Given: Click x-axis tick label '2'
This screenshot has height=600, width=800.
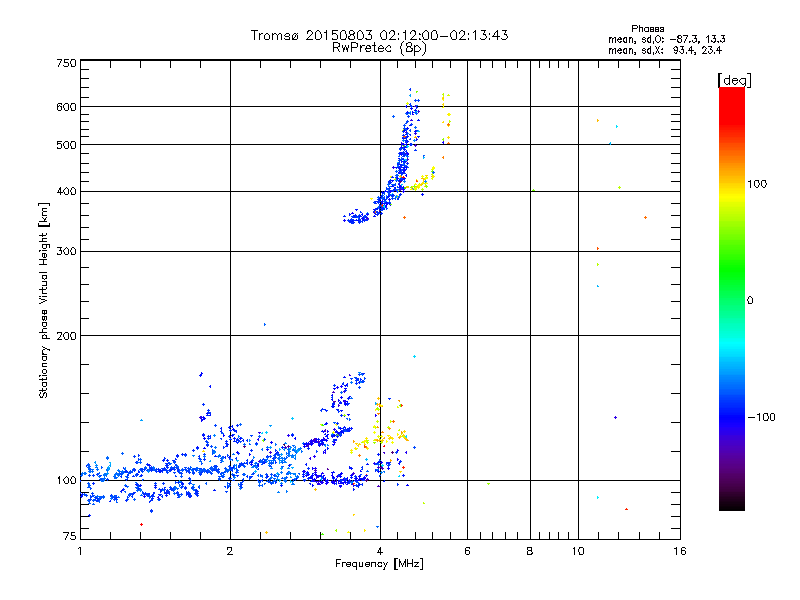Looking at the screenshot, I should point(230,551).
